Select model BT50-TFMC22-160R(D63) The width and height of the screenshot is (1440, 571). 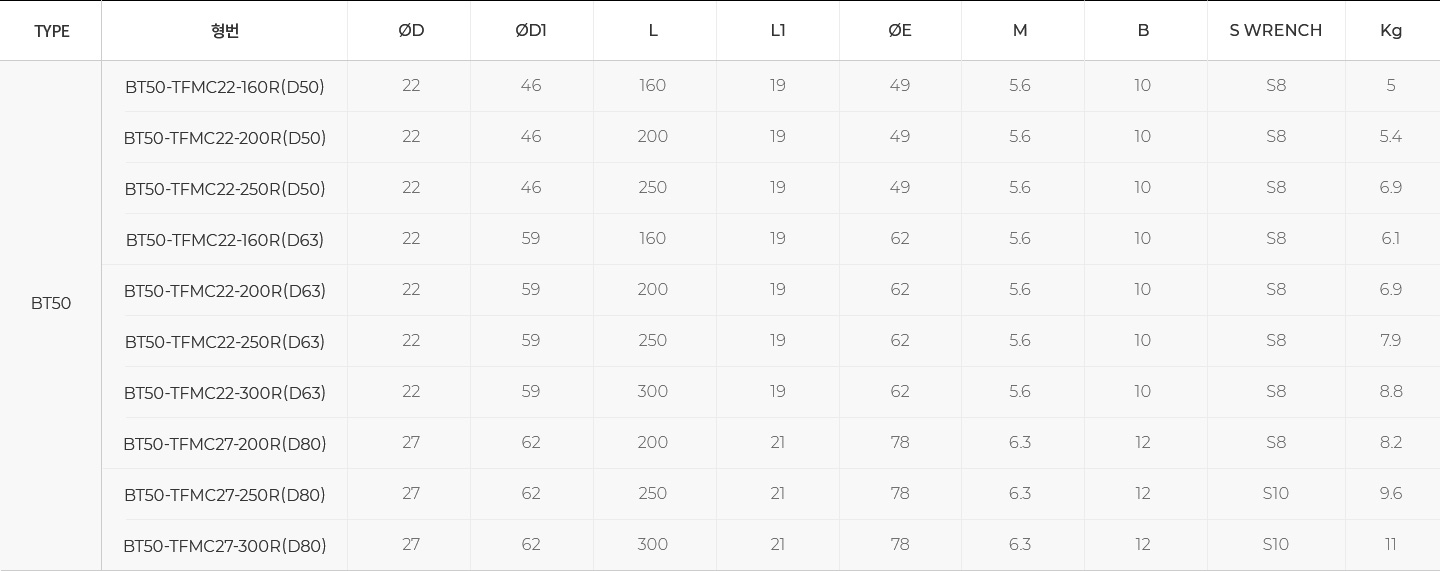[x=225, y=240]
